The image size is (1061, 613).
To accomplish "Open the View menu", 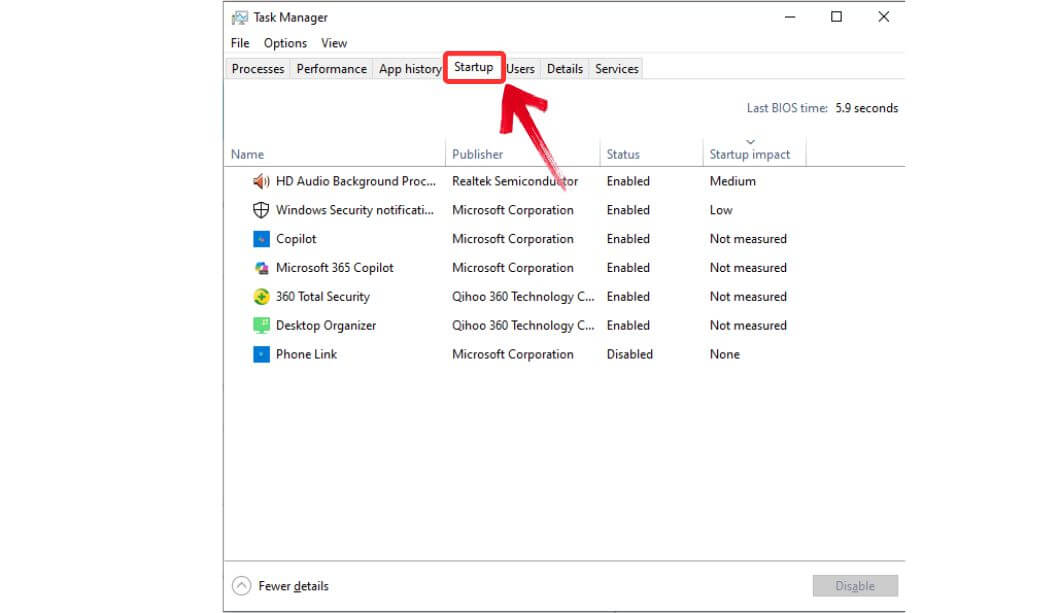I will (334, 43).
